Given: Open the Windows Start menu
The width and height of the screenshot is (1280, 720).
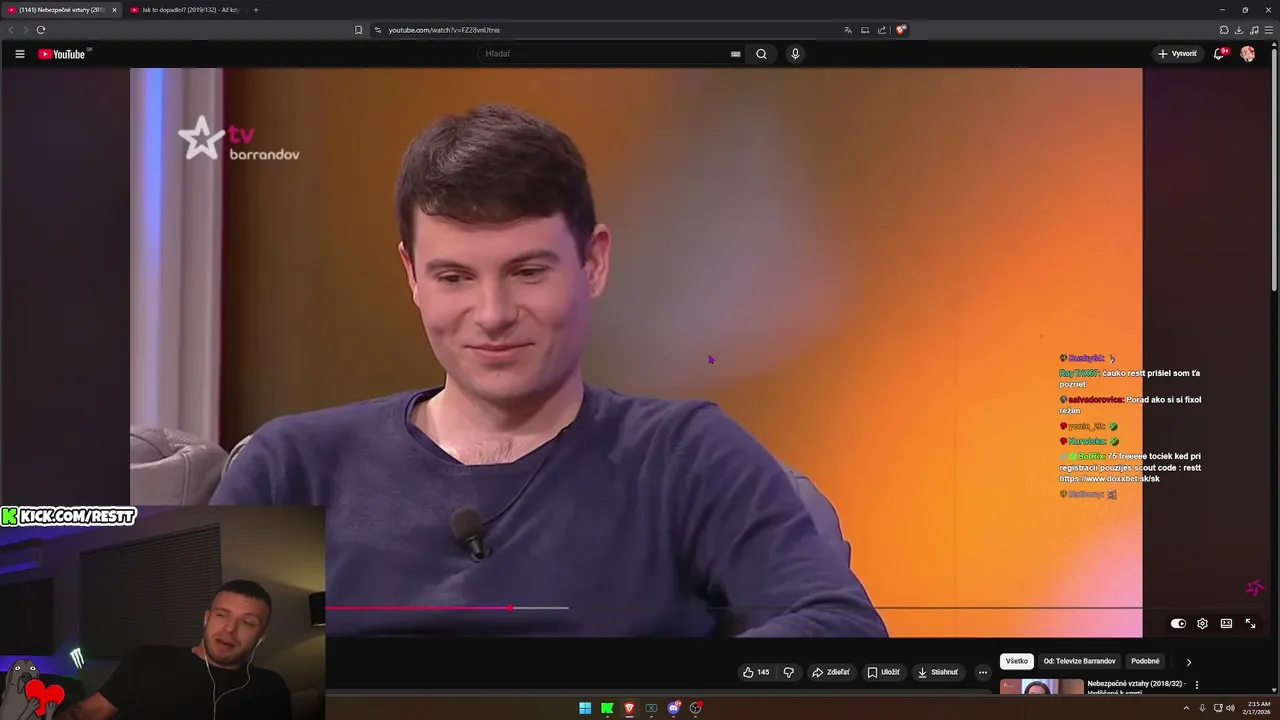Looking at the screenshot, I should [585, 708].
